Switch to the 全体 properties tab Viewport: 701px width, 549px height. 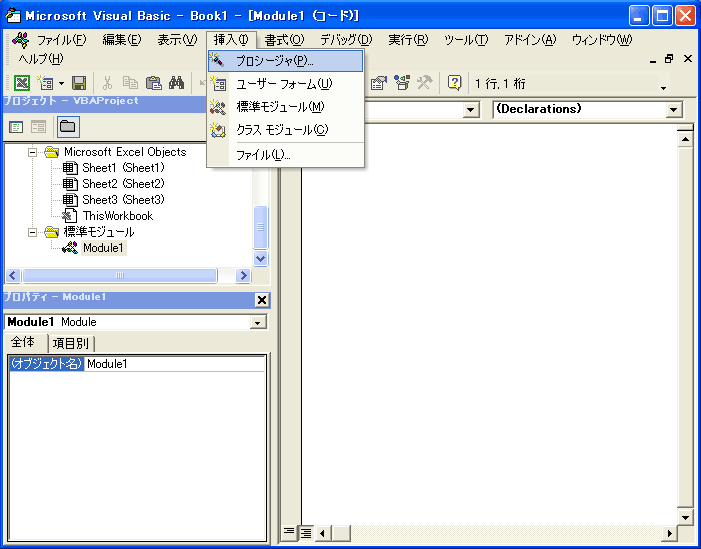coord(23,342)
